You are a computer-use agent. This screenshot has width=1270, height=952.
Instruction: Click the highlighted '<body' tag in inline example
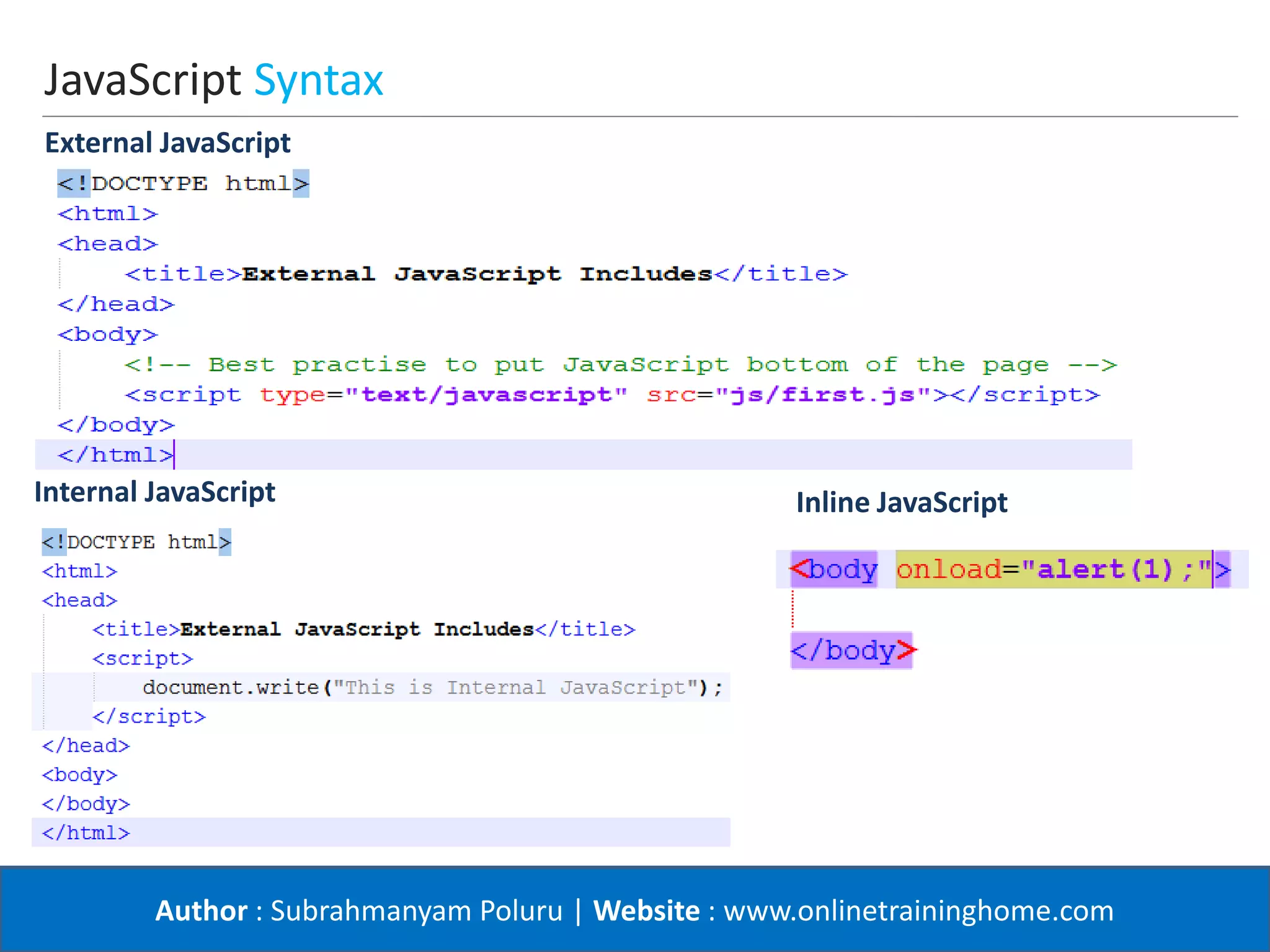(x=834, y=569)
